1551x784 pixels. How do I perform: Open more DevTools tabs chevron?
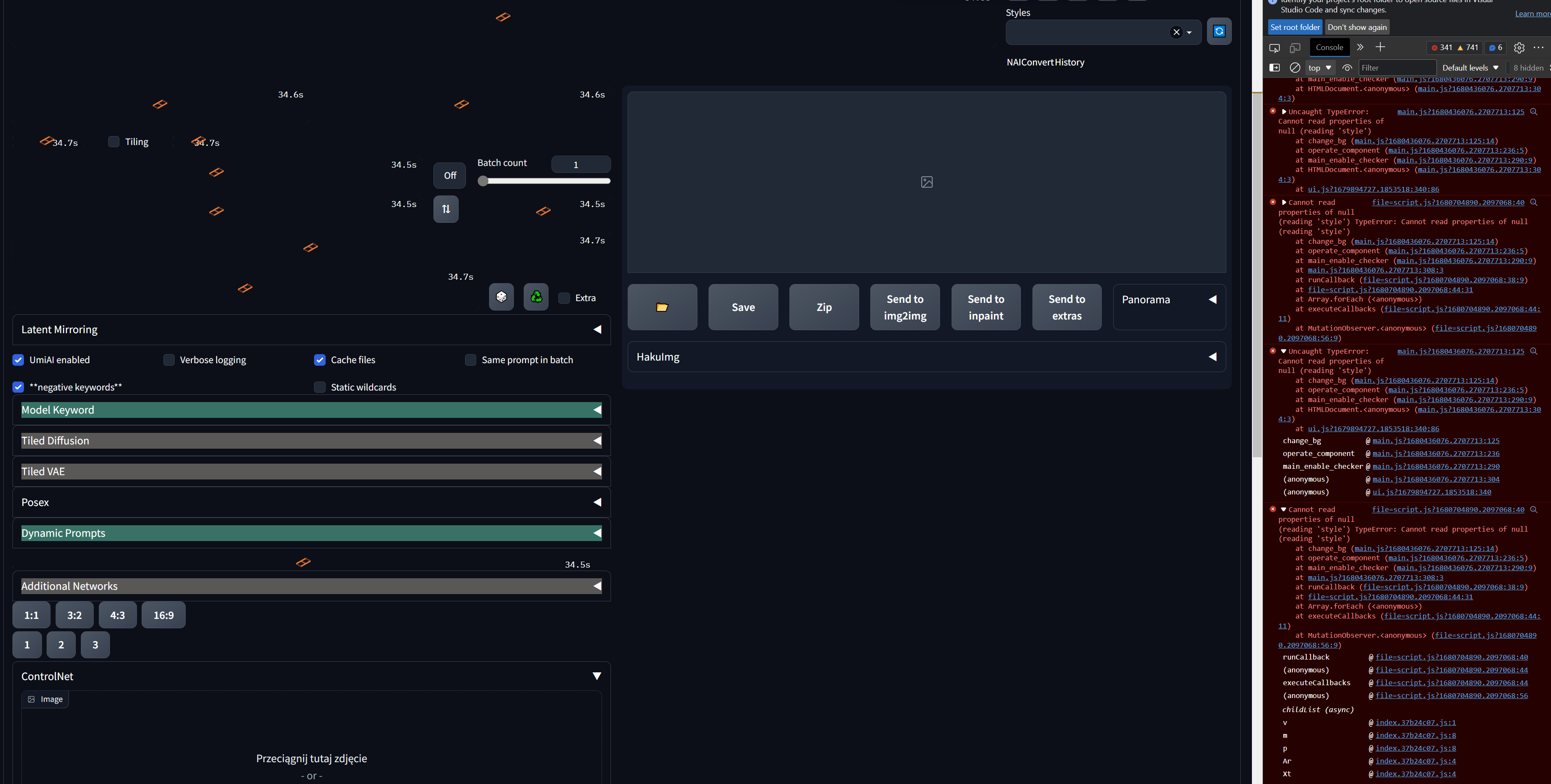point(1360,47)
